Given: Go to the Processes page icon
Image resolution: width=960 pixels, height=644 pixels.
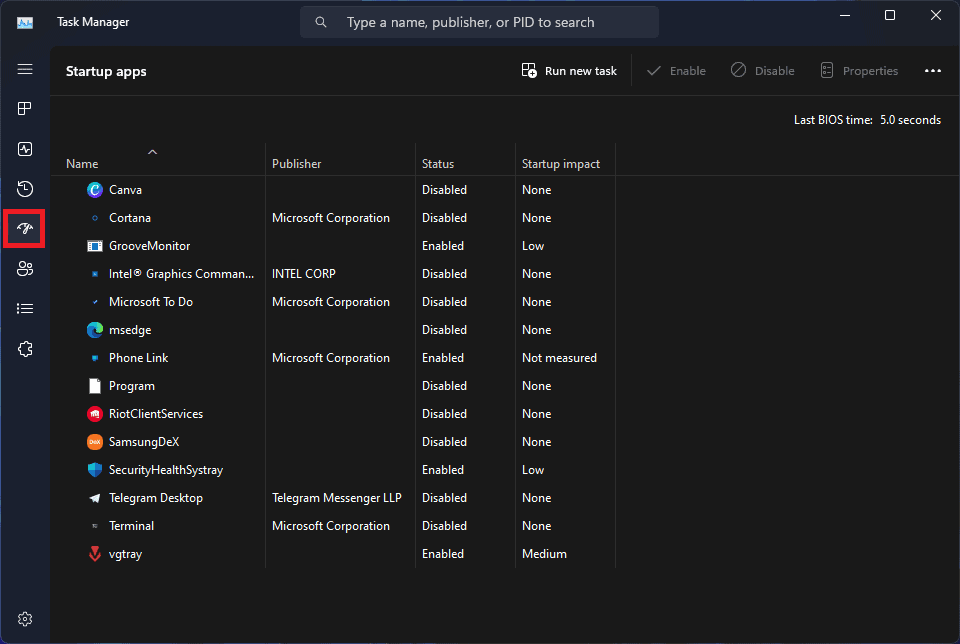Looking at the screenshot, I should pyautogui.click(x=25, y=109).
